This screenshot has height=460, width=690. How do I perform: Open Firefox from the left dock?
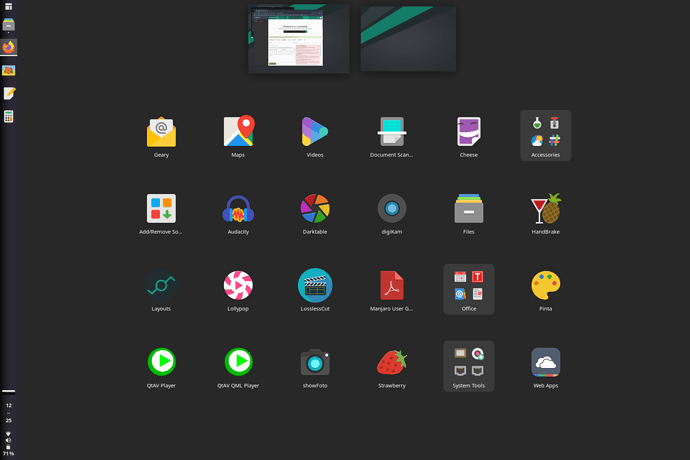pos(8,47)
